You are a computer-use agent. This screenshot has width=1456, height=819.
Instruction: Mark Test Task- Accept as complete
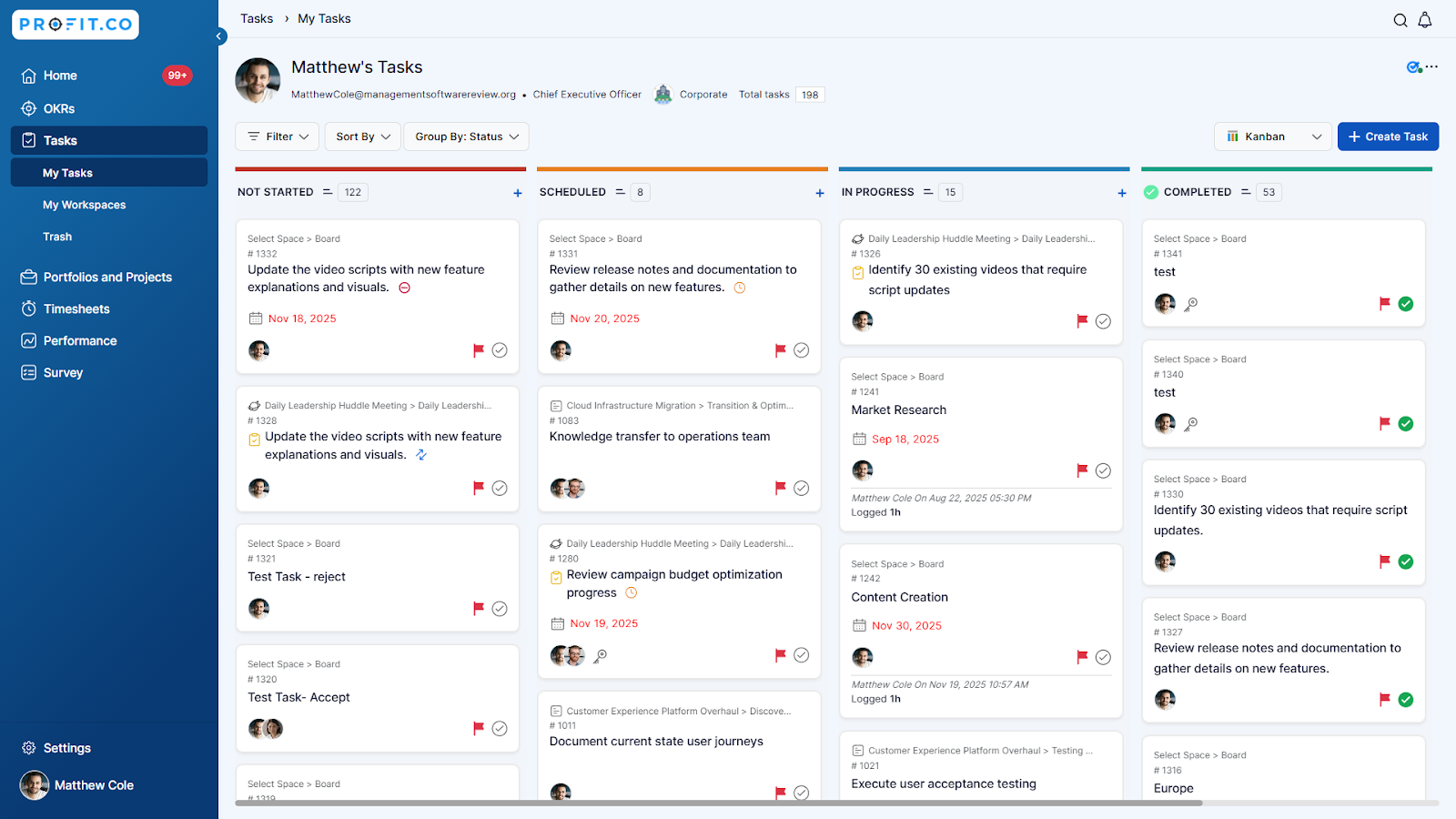pyautogui.click(x=500, y=728)
